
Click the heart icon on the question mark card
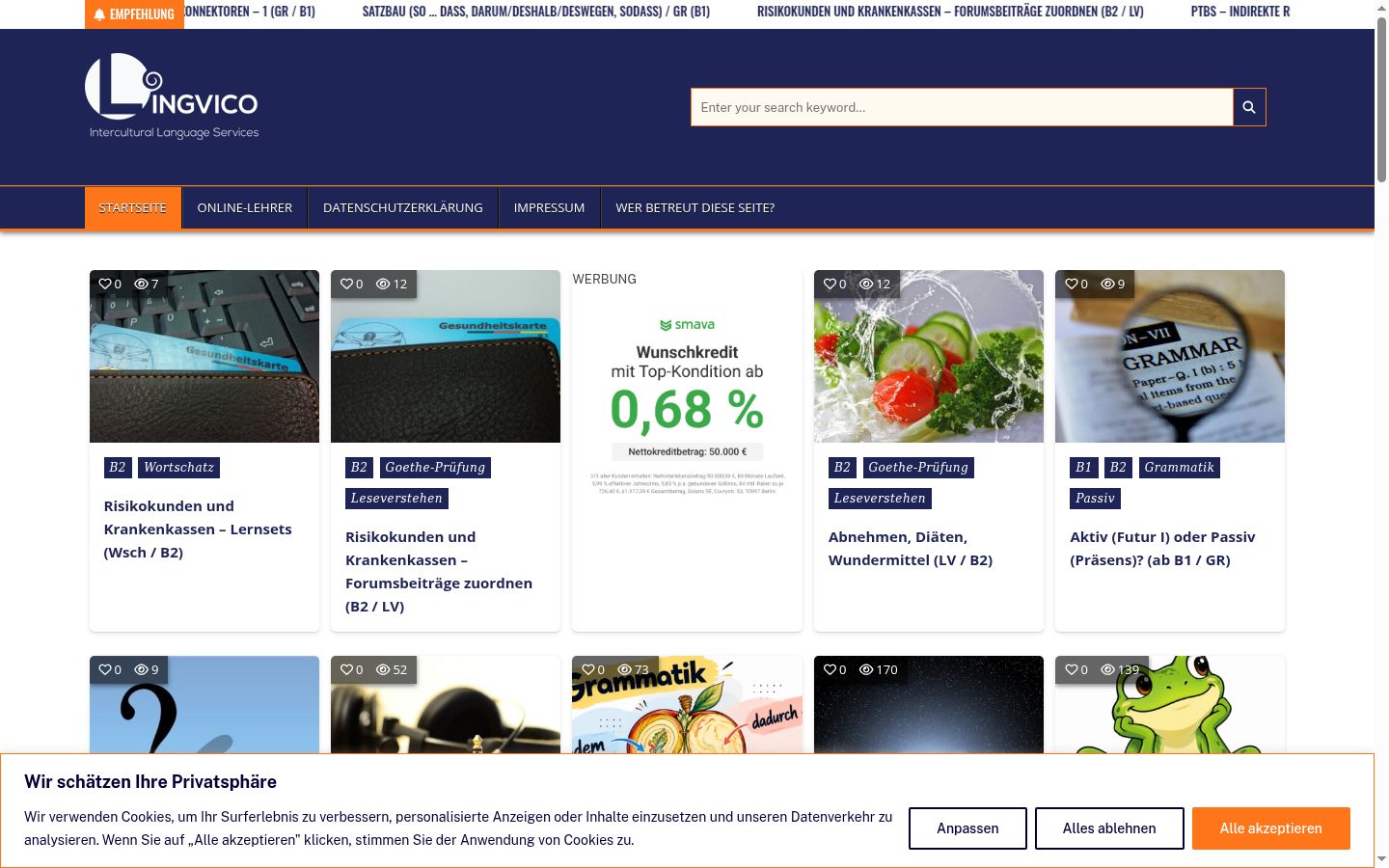pos(105,669)
